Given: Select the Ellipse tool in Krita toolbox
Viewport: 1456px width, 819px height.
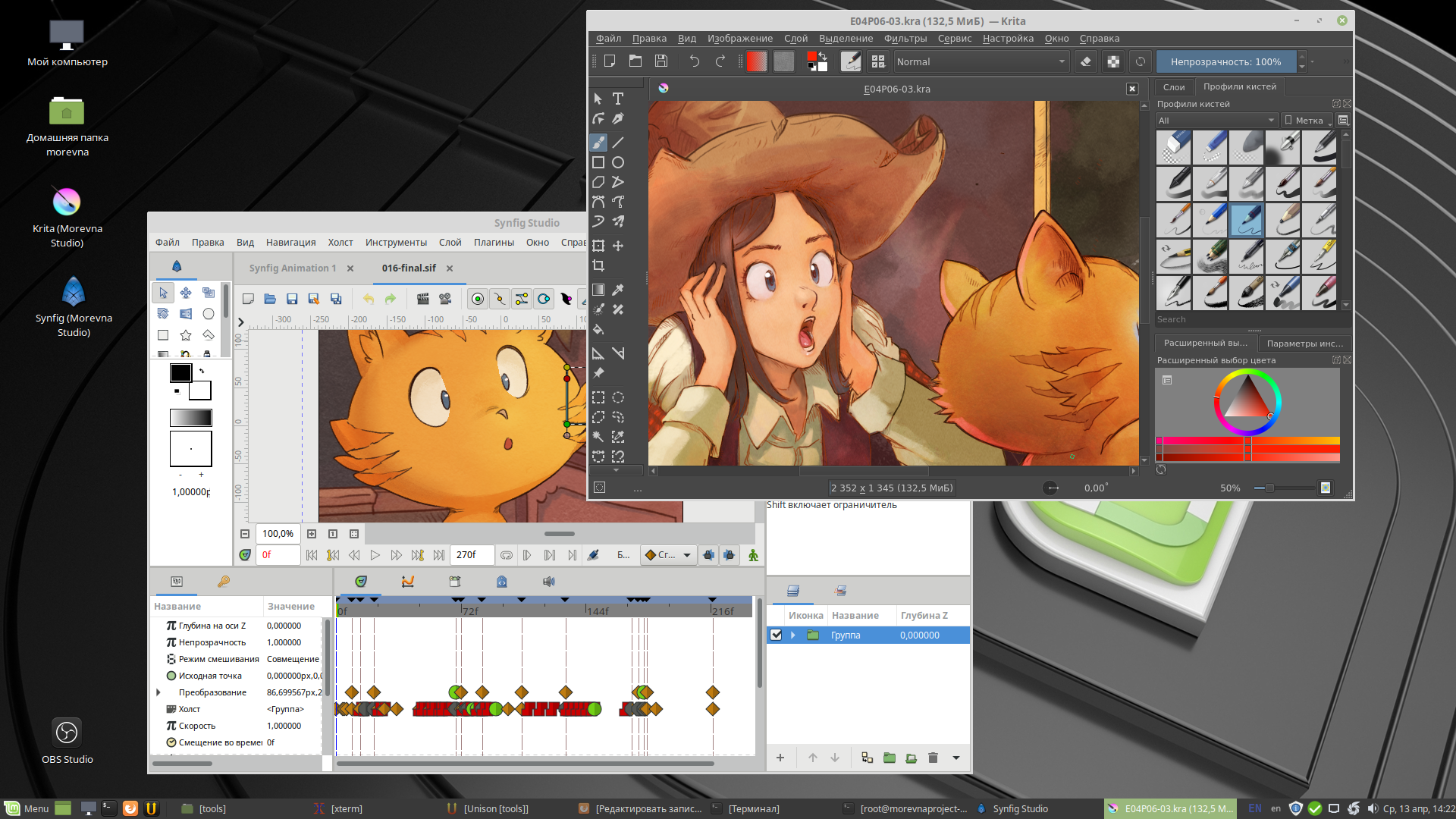Looking at the screenshot, I should click(618, 162).
